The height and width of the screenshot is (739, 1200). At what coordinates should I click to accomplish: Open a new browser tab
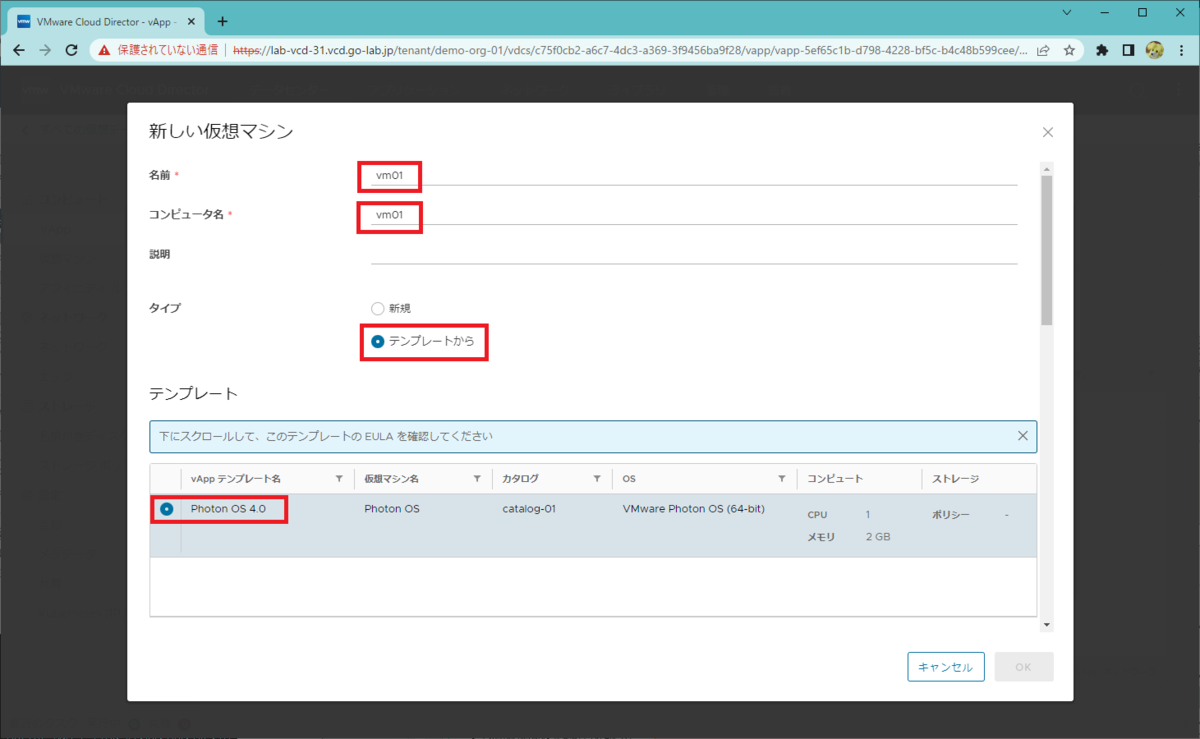222,21
